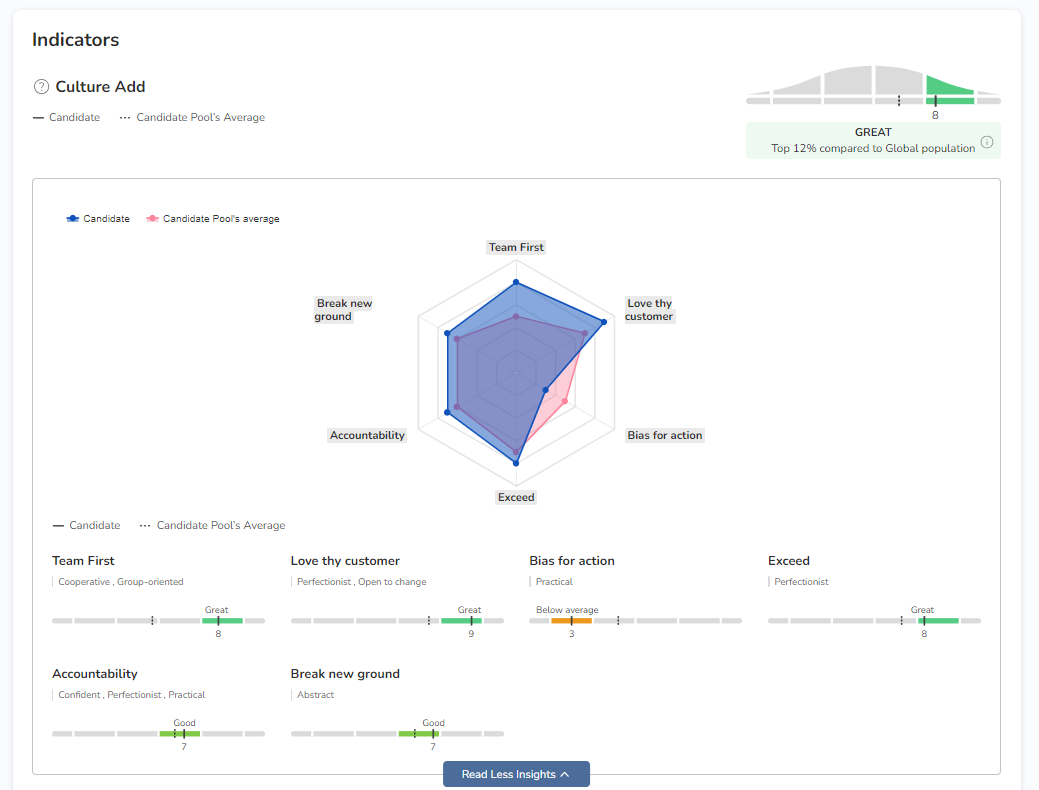The height and width of the screenshot is (790, 1039).
Task: Toggle Candidate Pool's average radar legend text
Action: (221, 219)
